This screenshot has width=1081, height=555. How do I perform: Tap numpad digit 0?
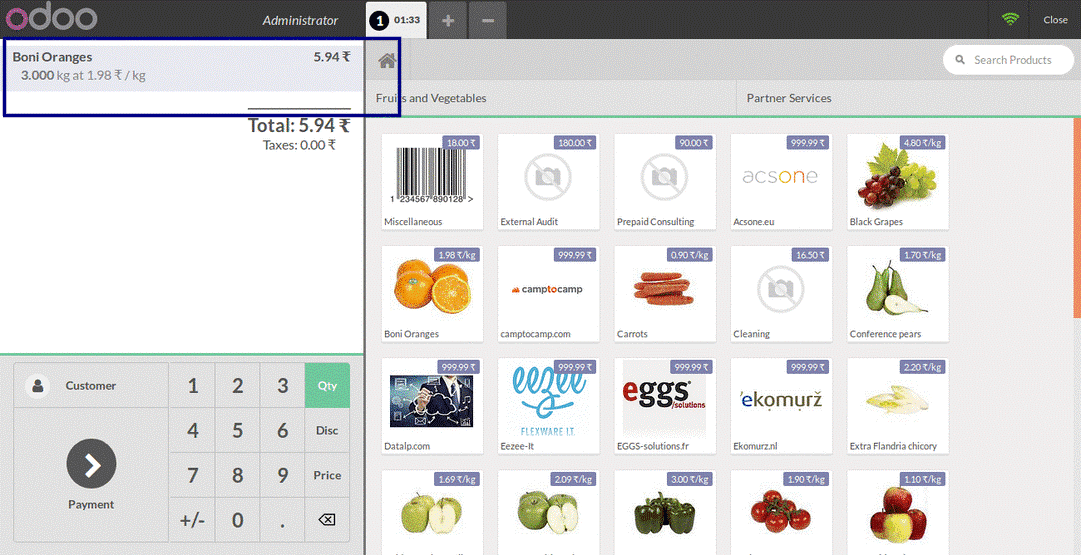coord(238,520)
